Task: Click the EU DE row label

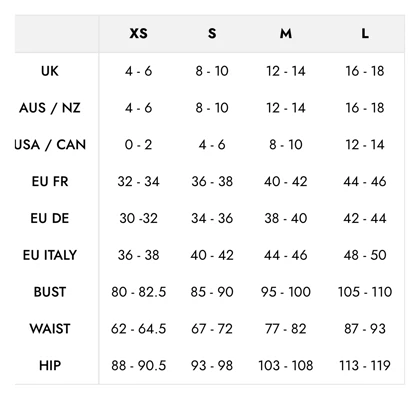Action: 50,218
